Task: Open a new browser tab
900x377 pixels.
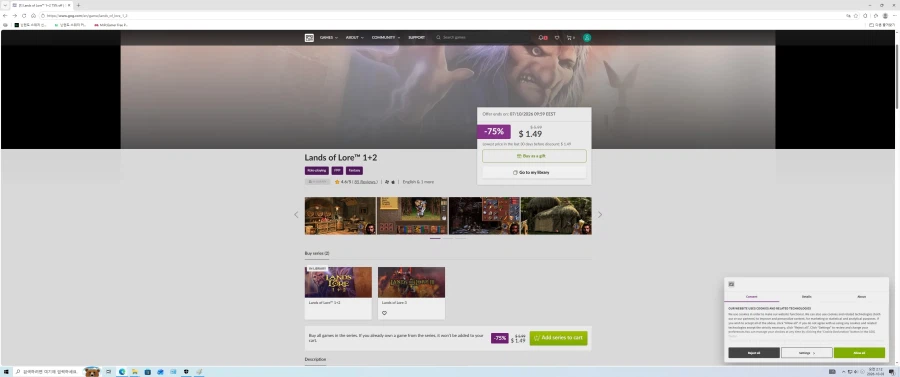Action: (x=78, y=5)
